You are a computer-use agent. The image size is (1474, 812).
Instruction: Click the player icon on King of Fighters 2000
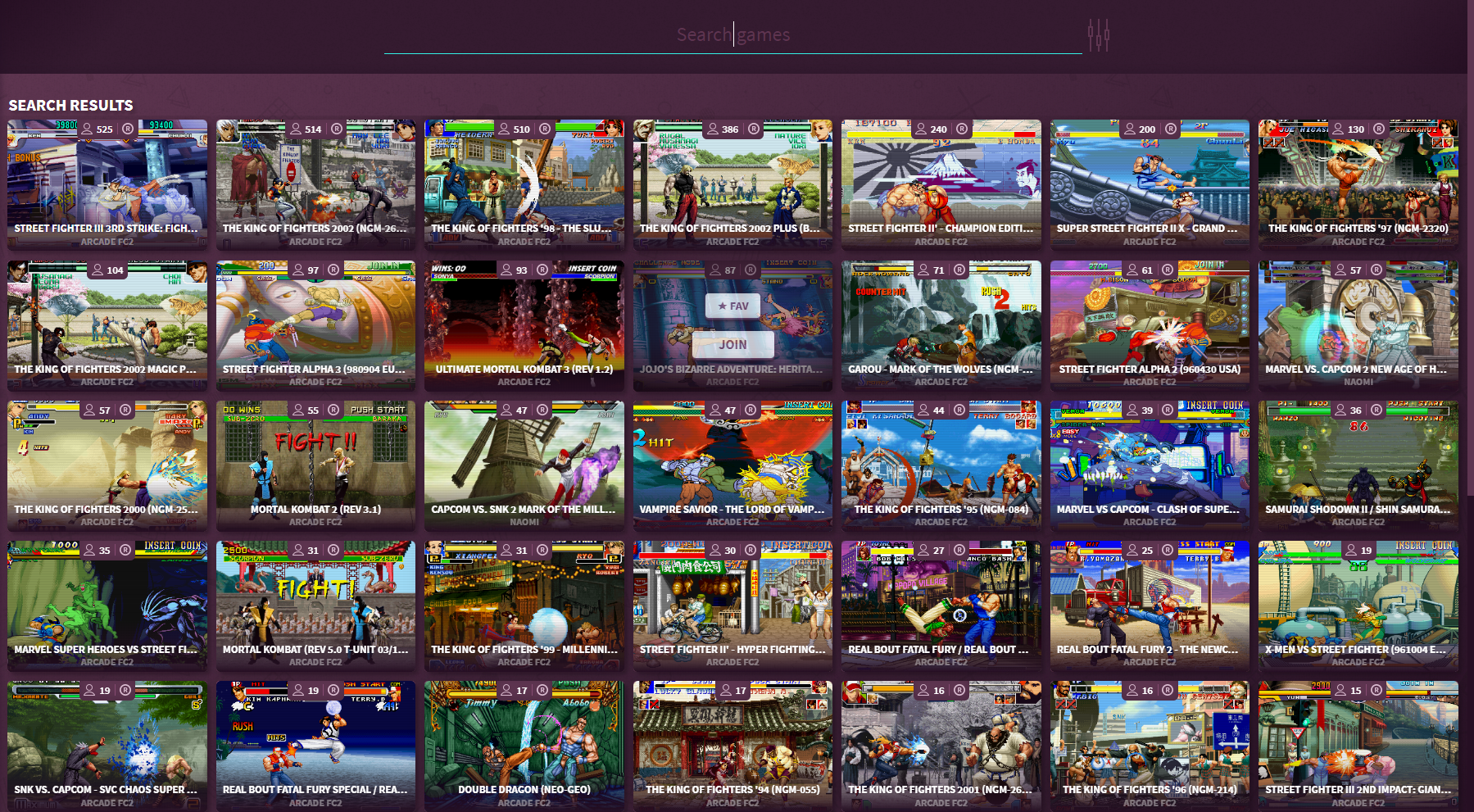click(x=89, y=411)
